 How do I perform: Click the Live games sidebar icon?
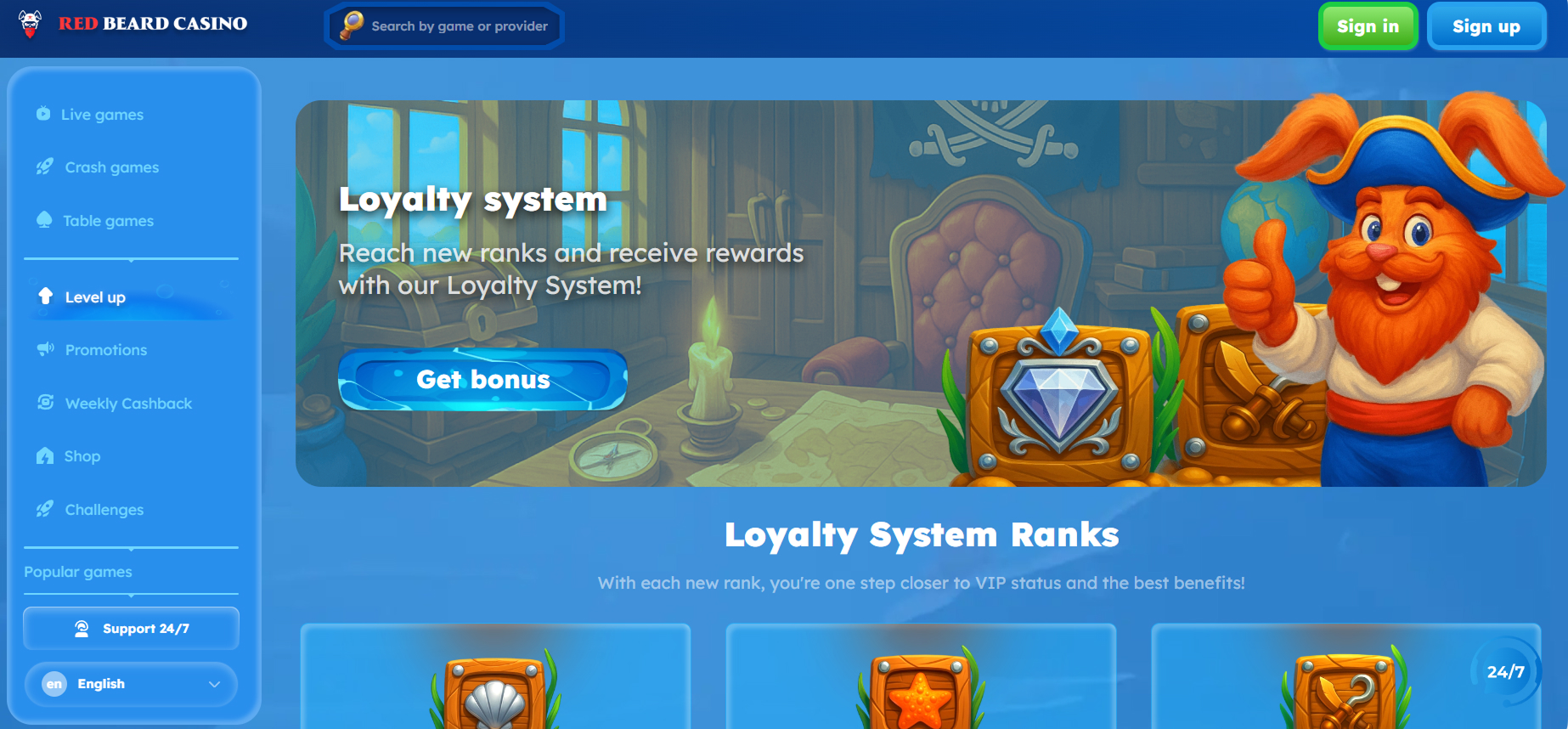43,114
